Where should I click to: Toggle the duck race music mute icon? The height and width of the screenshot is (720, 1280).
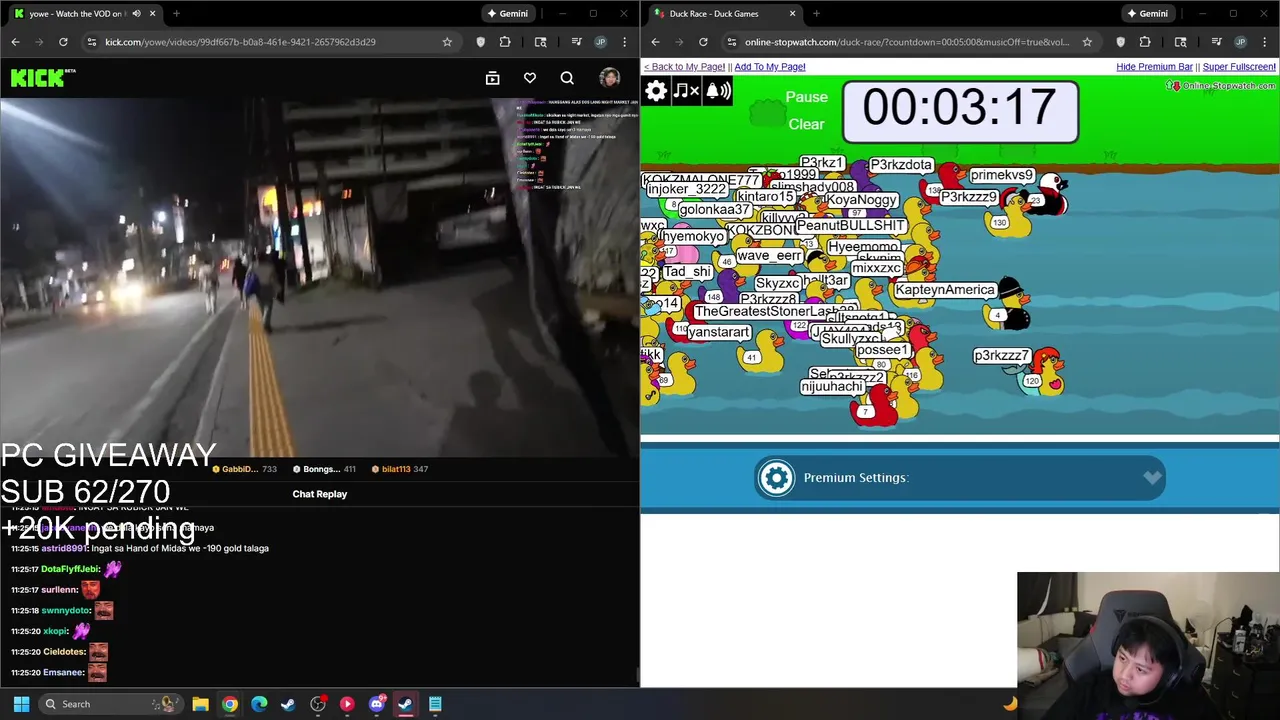[687, 91]
